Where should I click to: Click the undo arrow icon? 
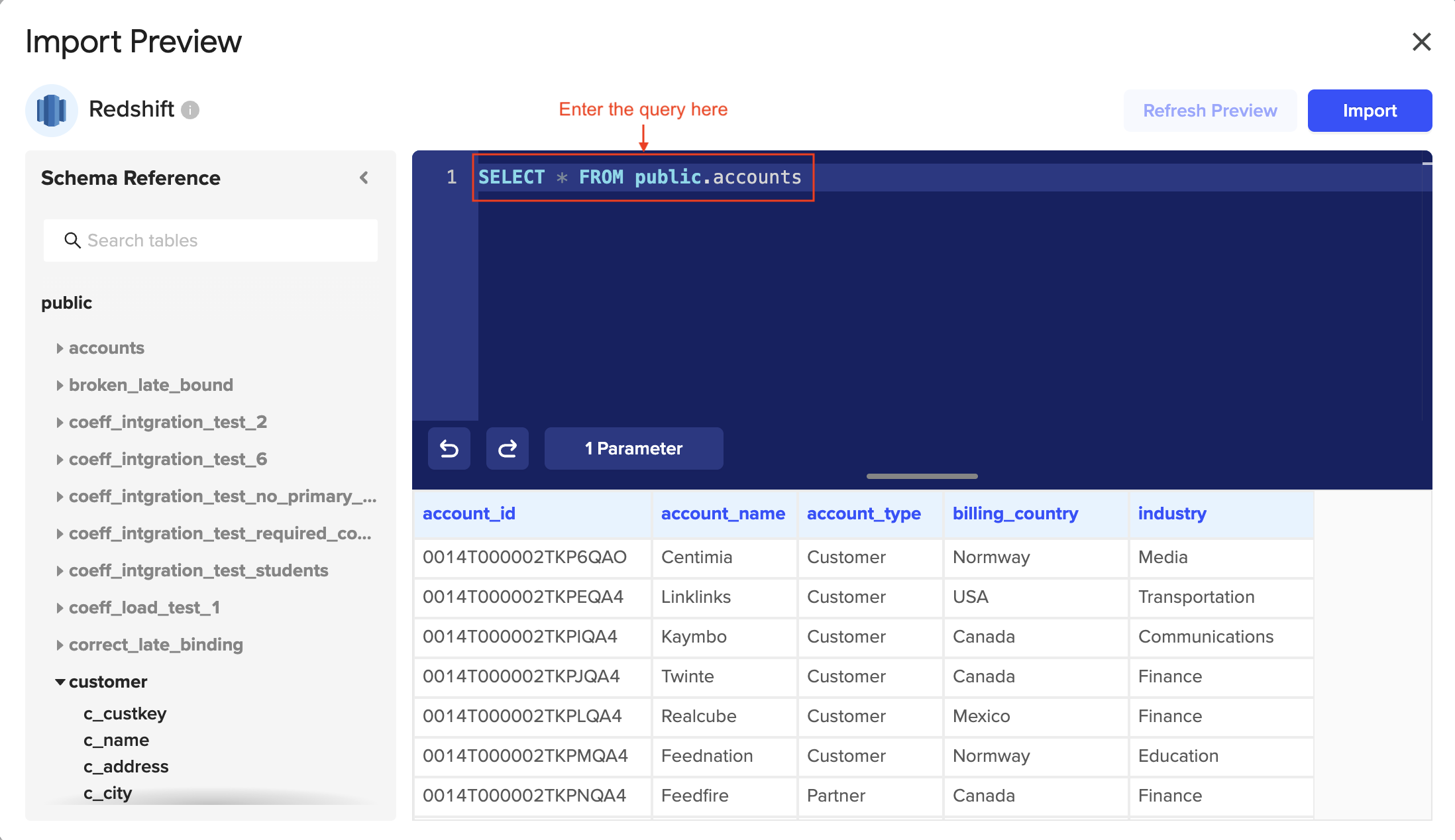[449, 448]
